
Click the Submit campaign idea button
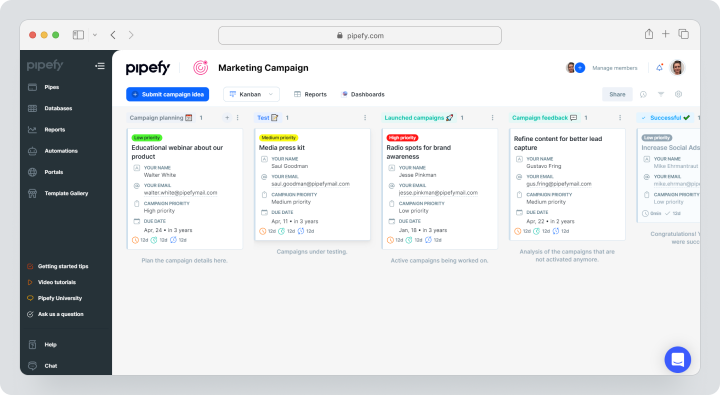coord(168,94)
